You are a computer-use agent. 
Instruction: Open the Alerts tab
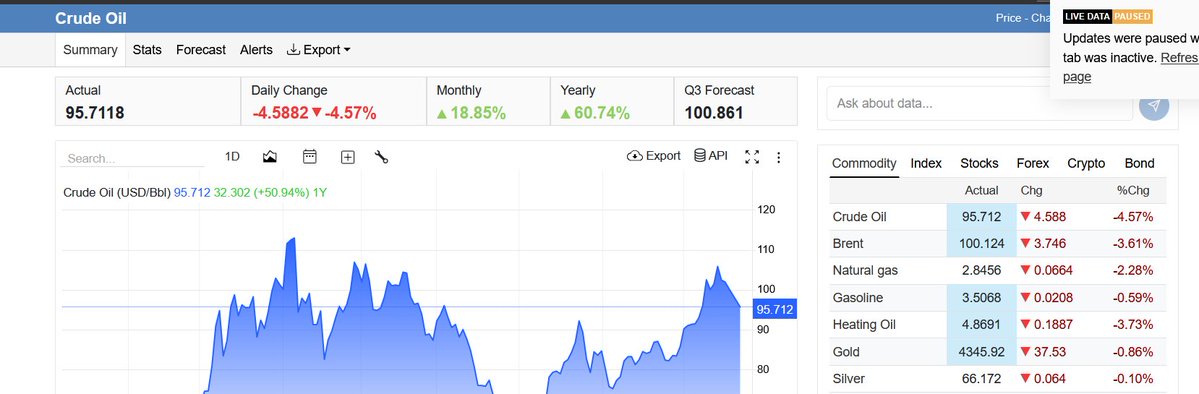pos(256,50)
